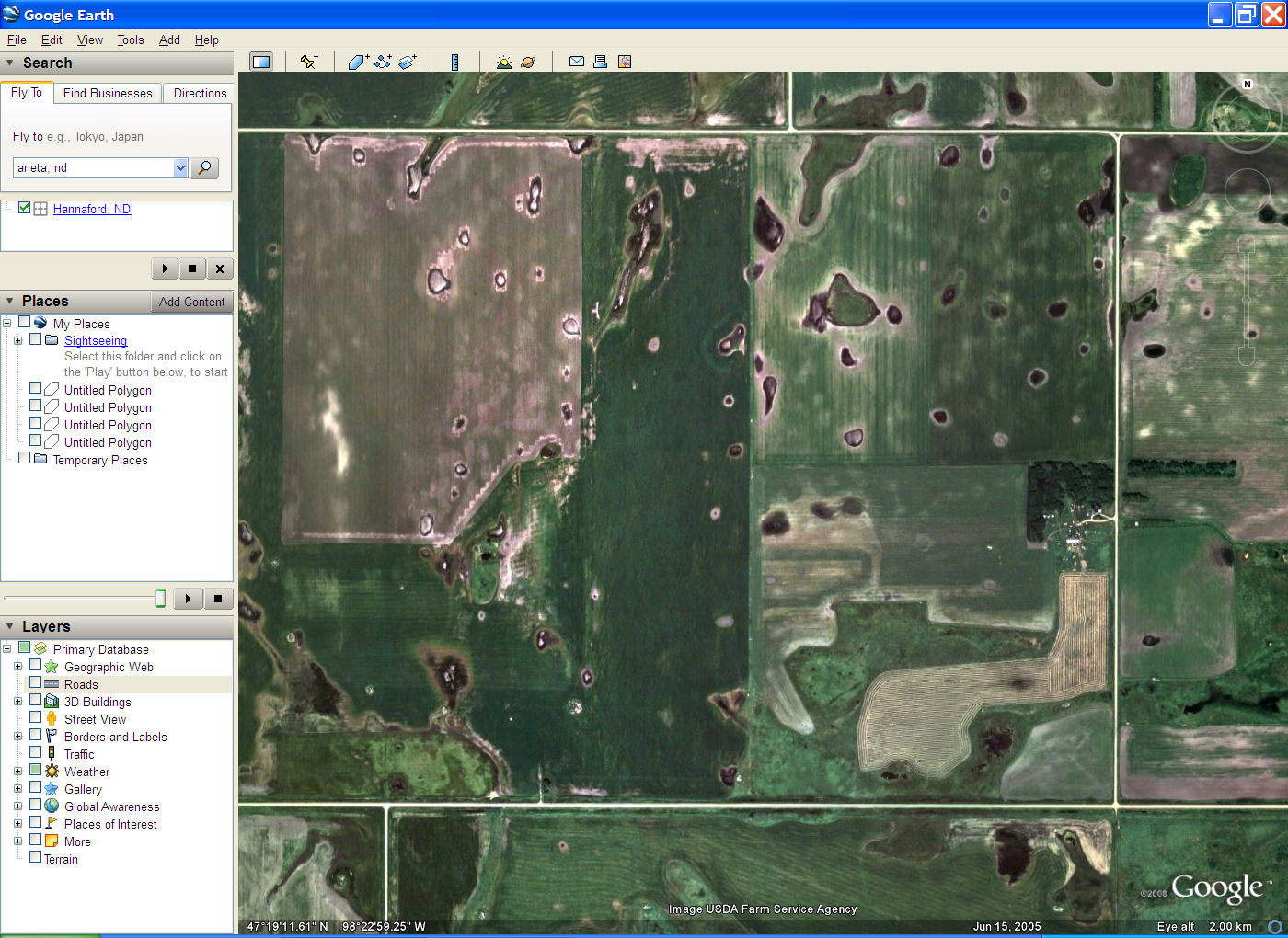Collapse the My Places tree node

coord(6,323)
